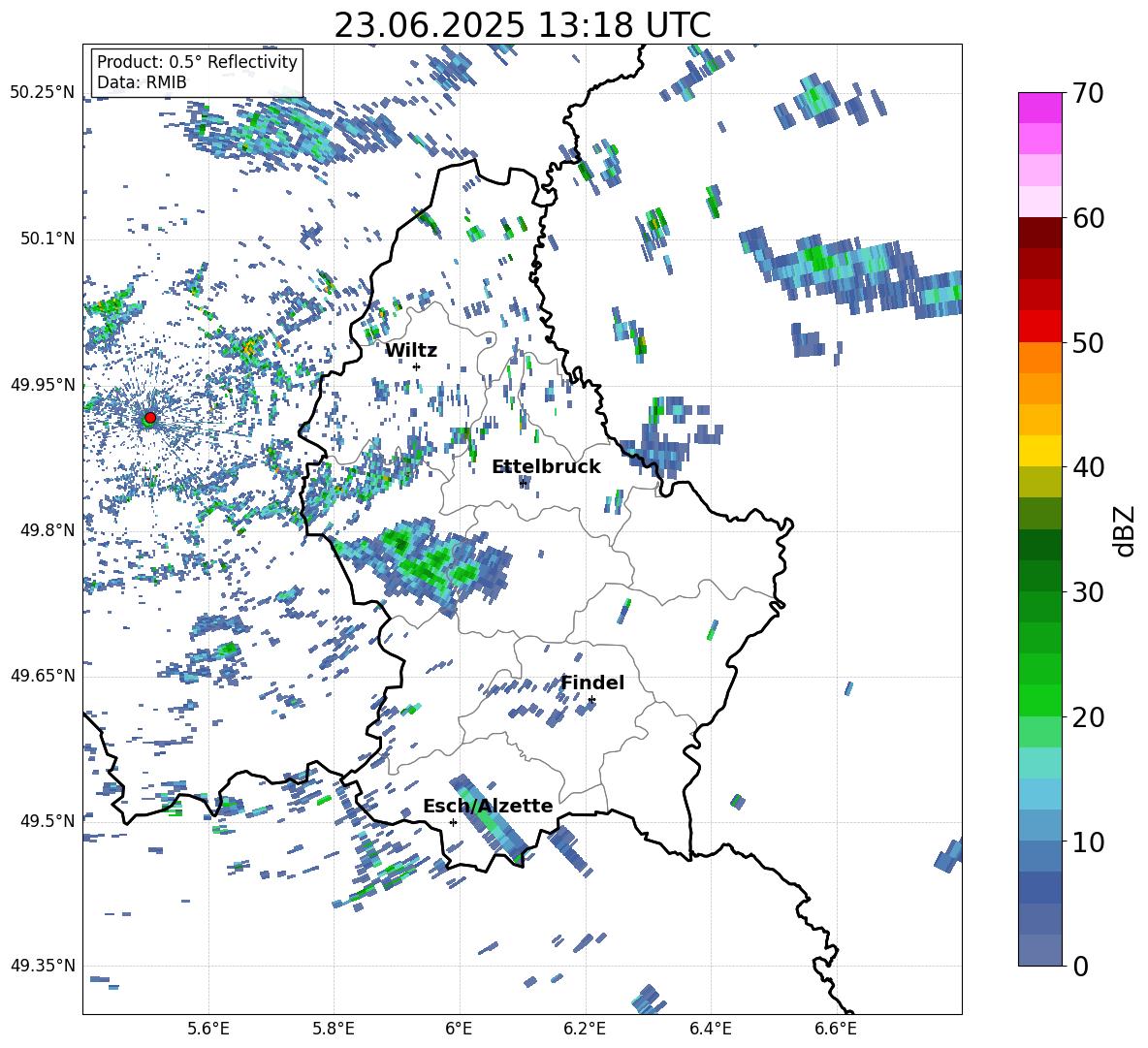
Task: Click the 49.35°N latitude label
Action: [x=43, y=966]
